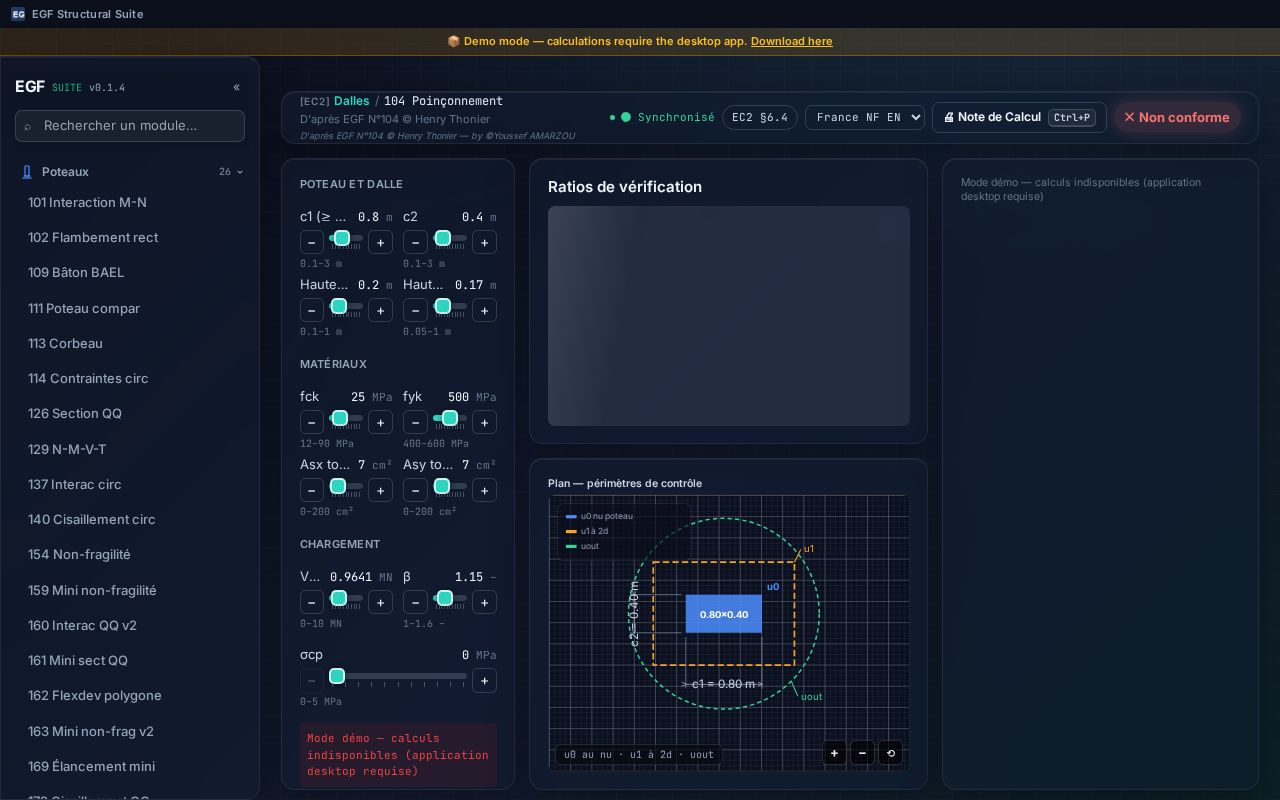Follow the Download here link

point(791,41)
